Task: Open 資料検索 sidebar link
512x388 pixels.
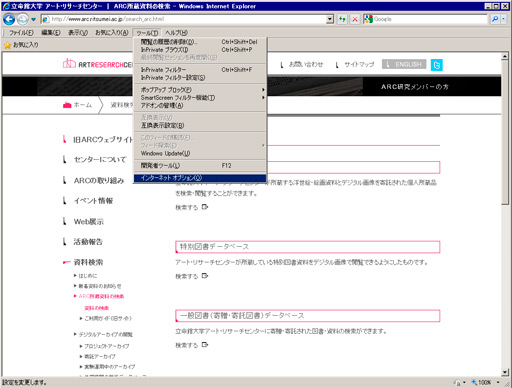Action: pos(88,262)
